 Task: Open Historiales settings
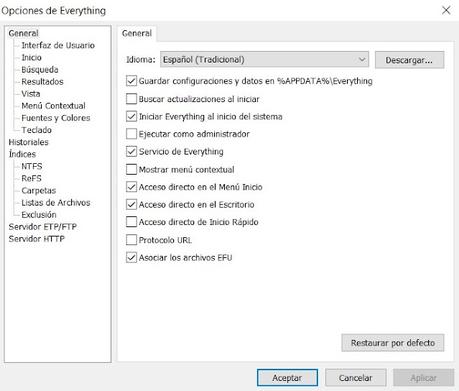28,142
